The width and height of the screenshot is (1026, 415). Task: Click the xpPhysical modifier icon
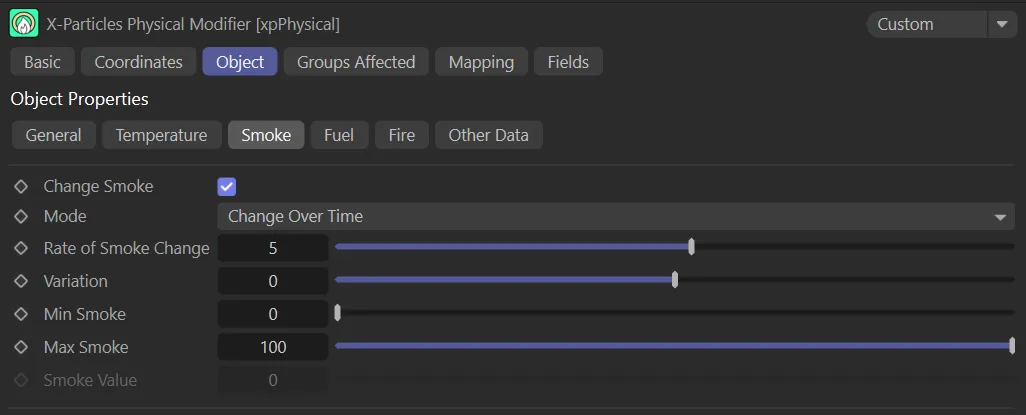coord(23,23)
